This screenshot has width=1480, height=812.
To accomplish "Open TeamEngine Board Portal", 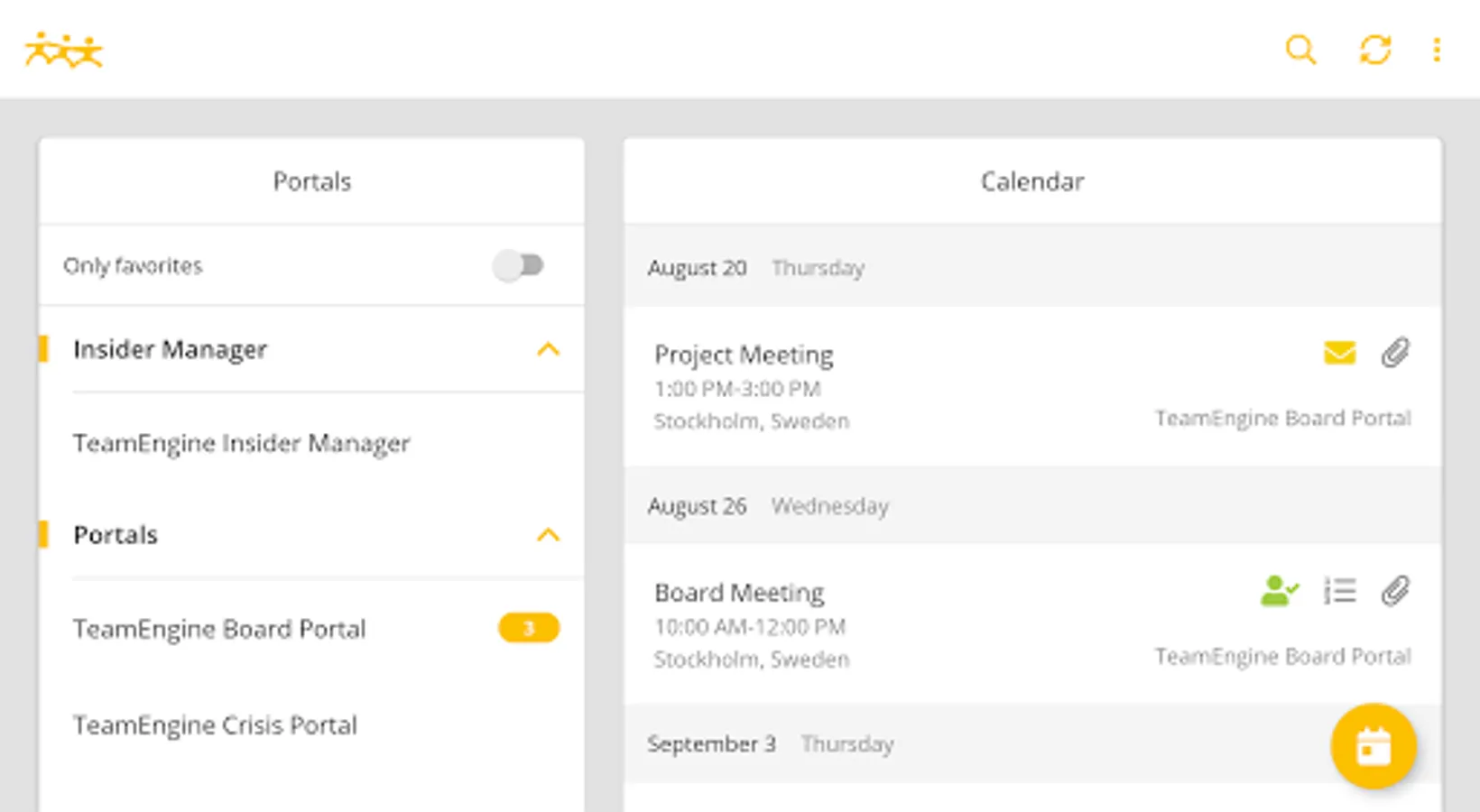I will (x=219, y=629).
